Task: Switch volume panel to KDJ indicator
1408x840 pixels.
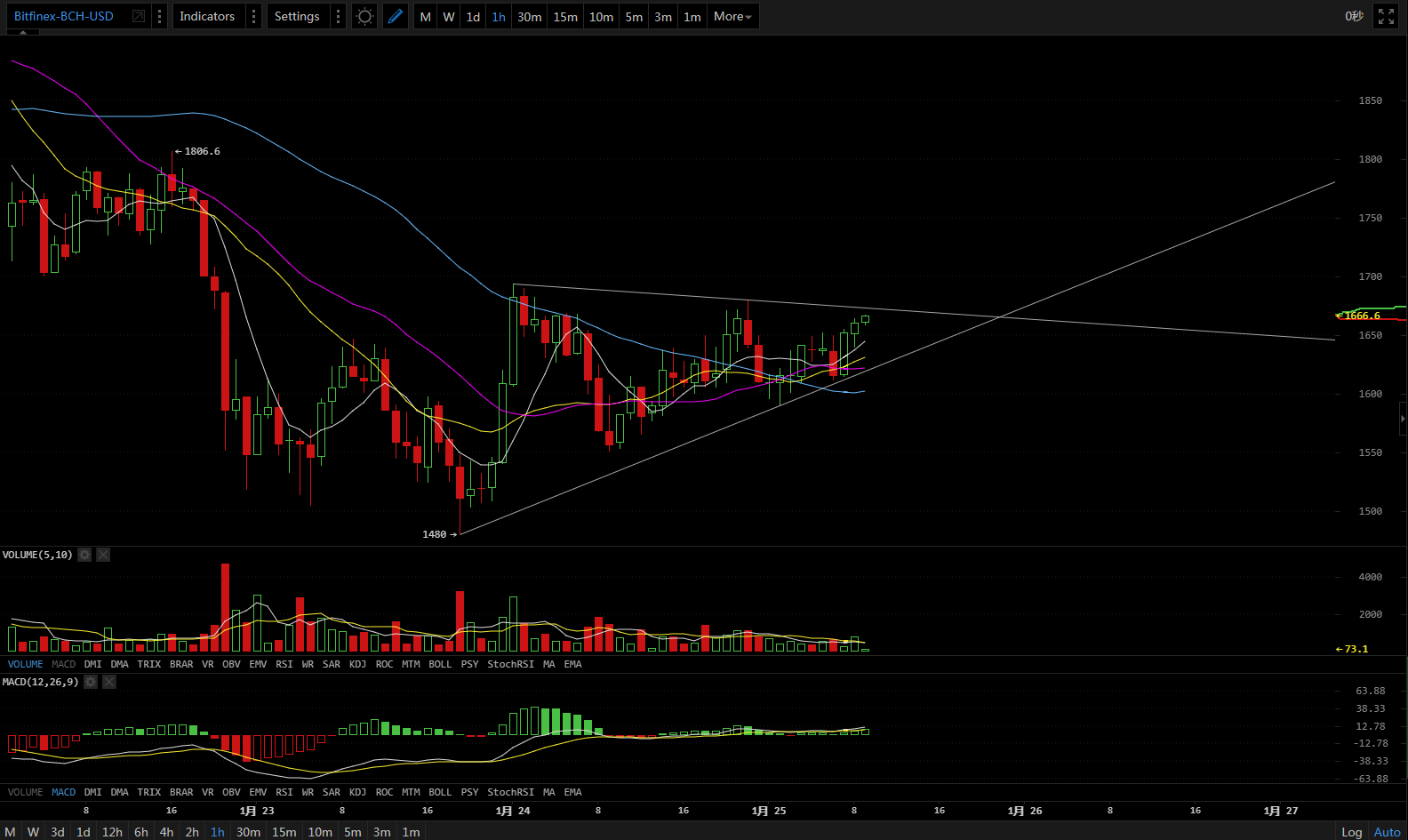Action: [x=357, y=664]
